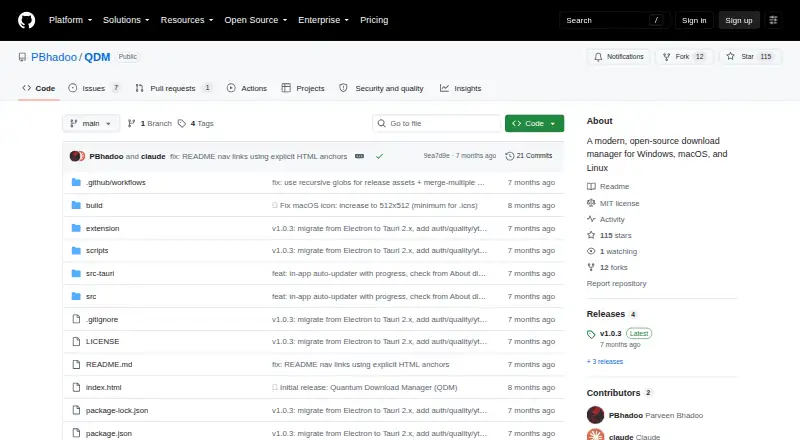This screenshot has height=440, width=800.
Task: View the 21 Commits history
Action: point(529,156)
